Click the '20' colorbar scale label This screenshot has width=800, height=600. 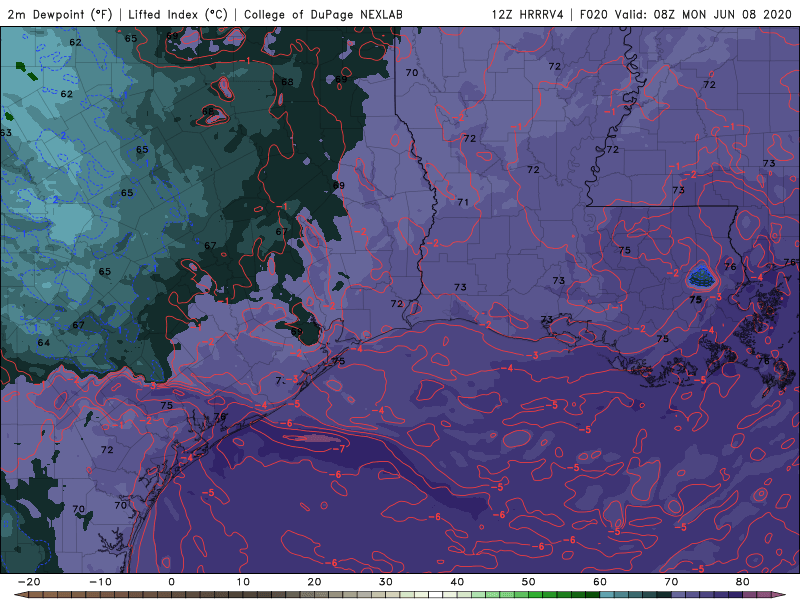[x=314, y=582]
